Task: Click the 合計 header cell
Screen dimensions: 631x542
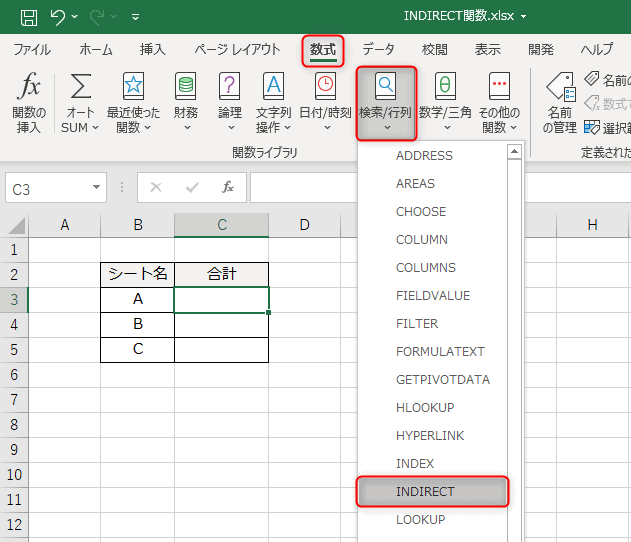Action: (x=222, y=275)
